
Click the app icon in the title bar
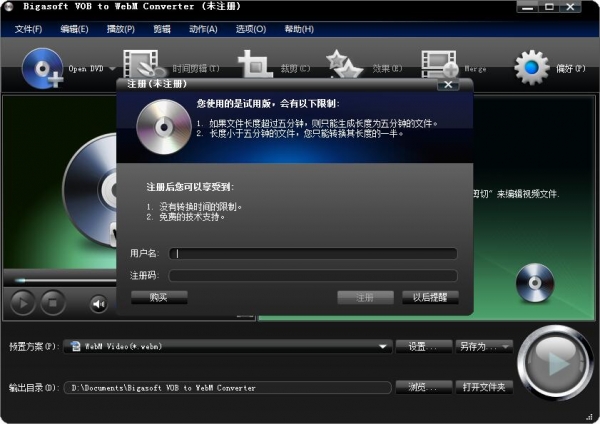(8, 7)
